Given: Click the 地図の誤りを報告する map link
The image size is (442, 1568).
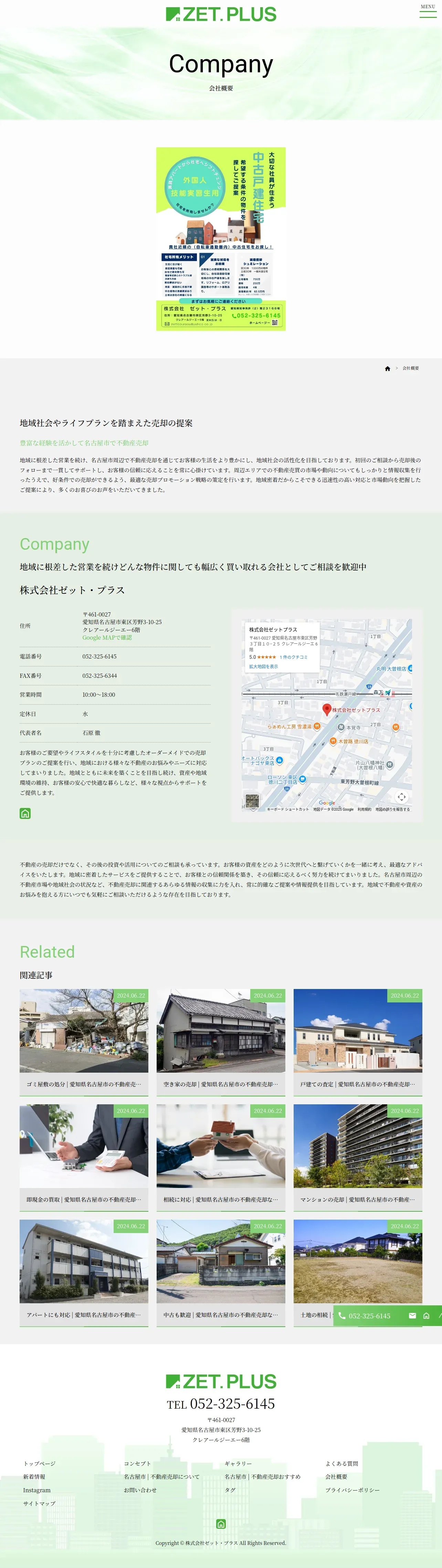Looking at the screenshot, I should coord(393,810).
